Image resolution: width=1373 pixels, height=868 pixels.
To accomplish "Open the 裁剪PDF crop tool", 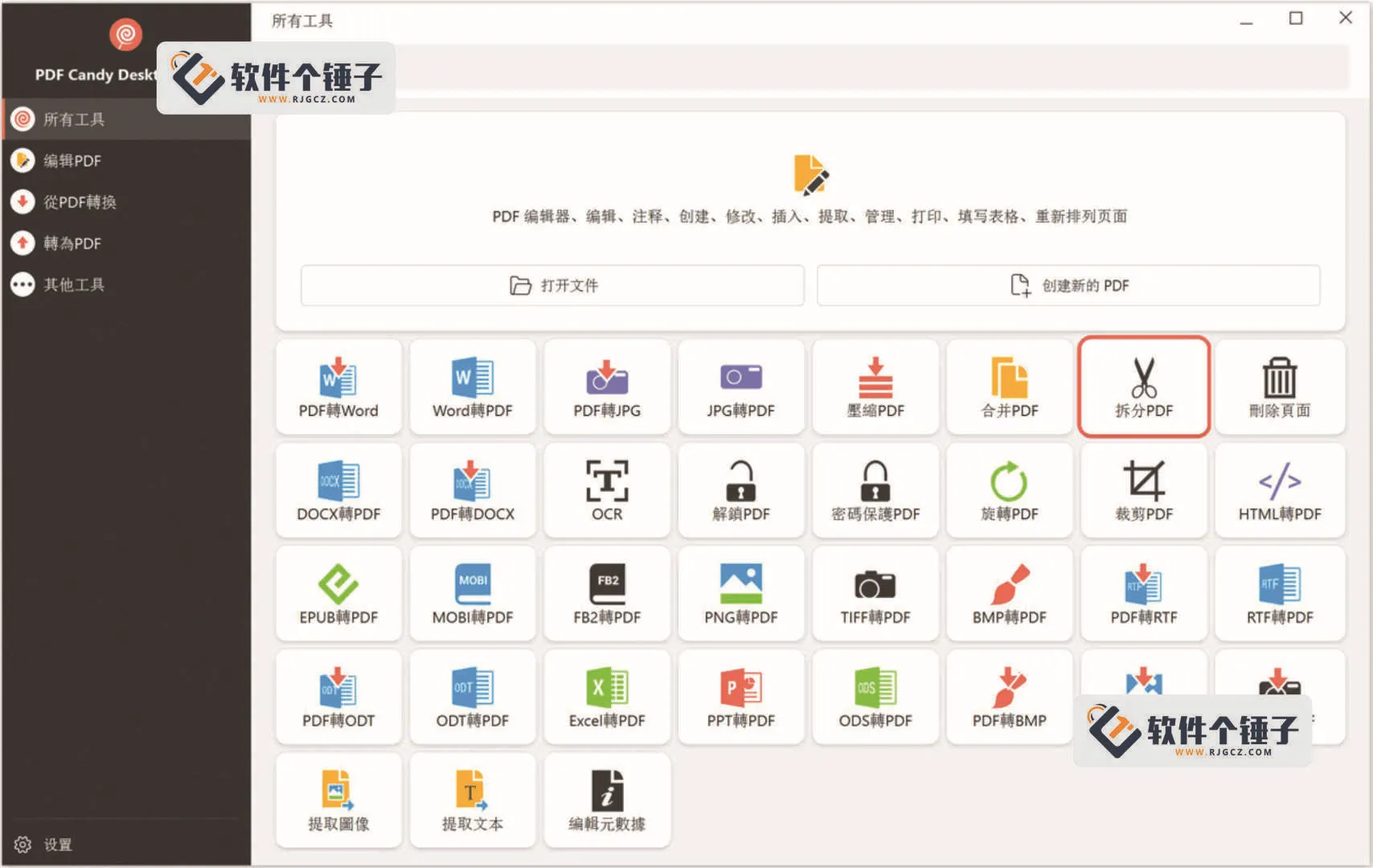I will 1143,490.
